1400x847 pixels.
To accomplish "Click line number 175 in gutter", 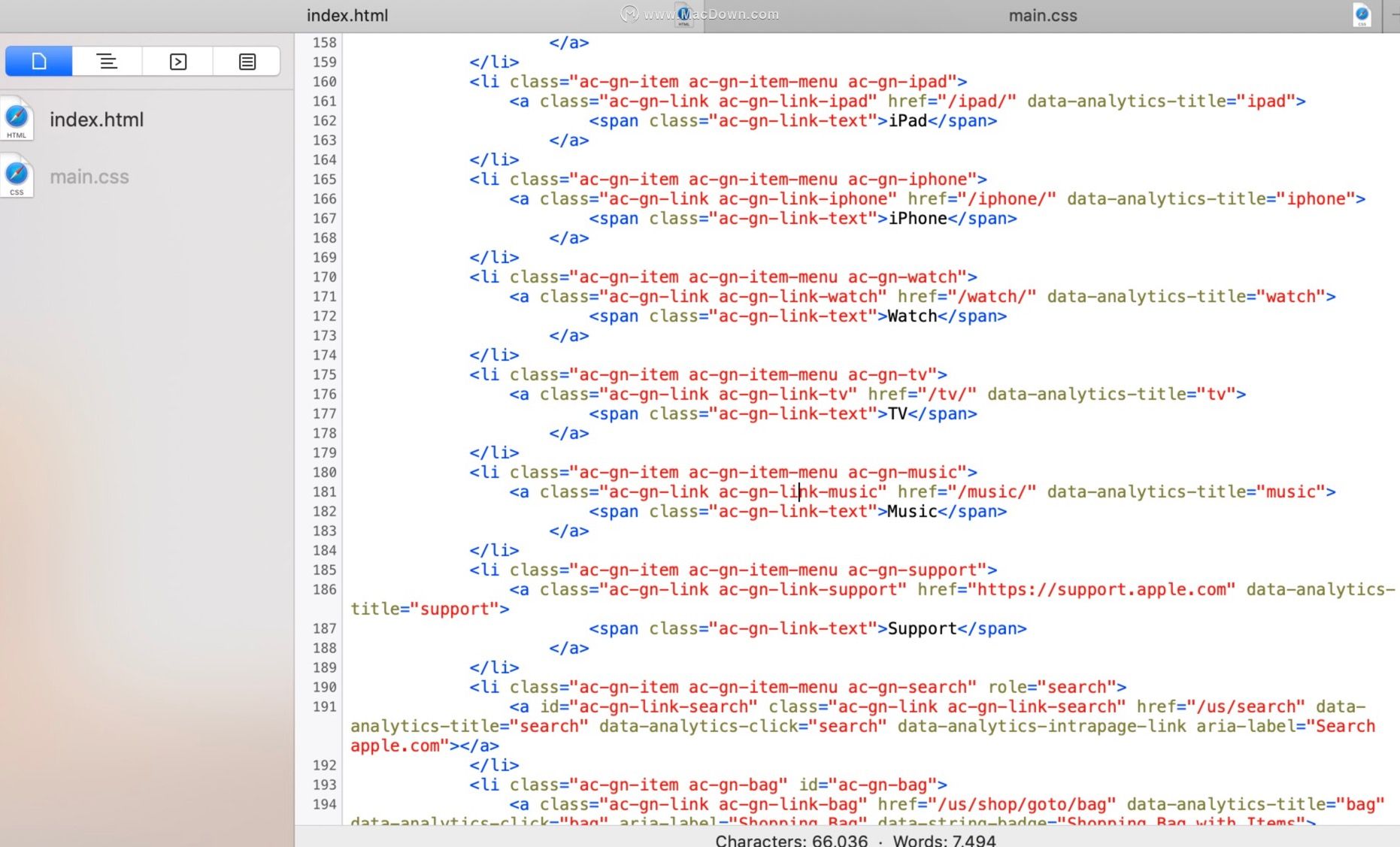I will point(324,375).
